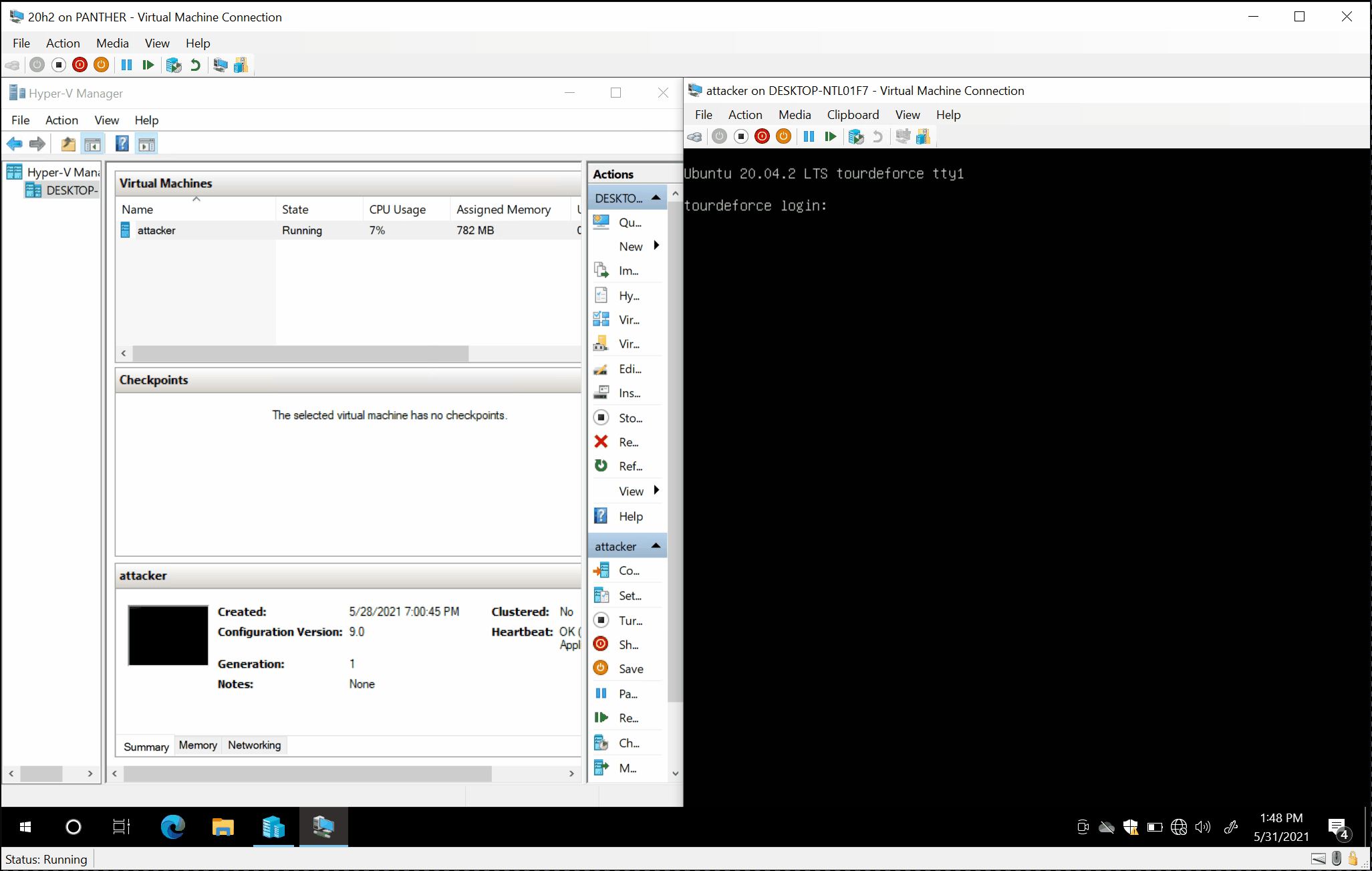
Task: Click the Save action for attacker
Action: (x=630, y=668)
